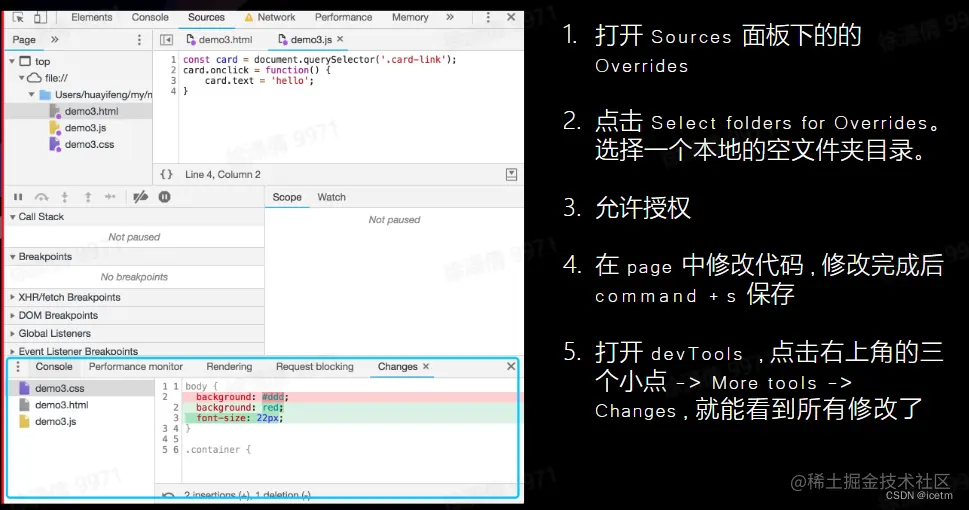This screenshot has height=510, width=969.
Task: Click the .container rule in diff
Action: pos(218,449)
